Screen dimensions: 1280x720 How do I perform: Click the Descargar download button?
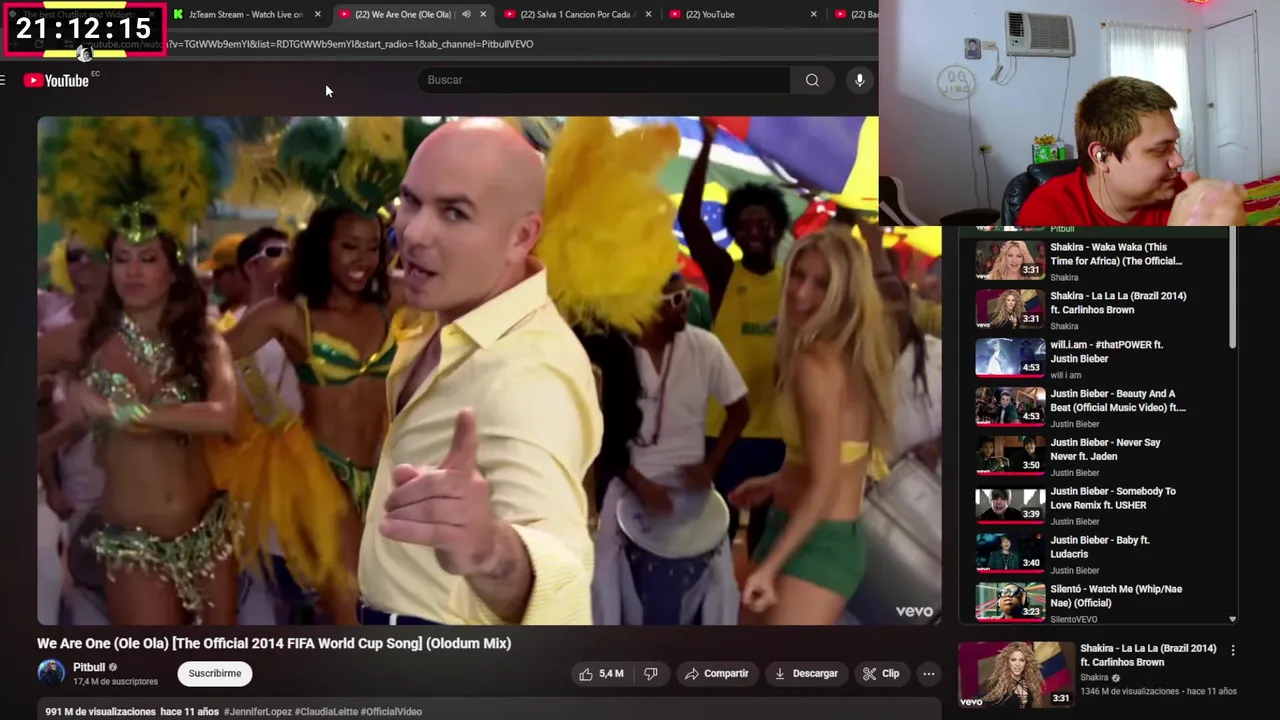click(x=806, y=674)
